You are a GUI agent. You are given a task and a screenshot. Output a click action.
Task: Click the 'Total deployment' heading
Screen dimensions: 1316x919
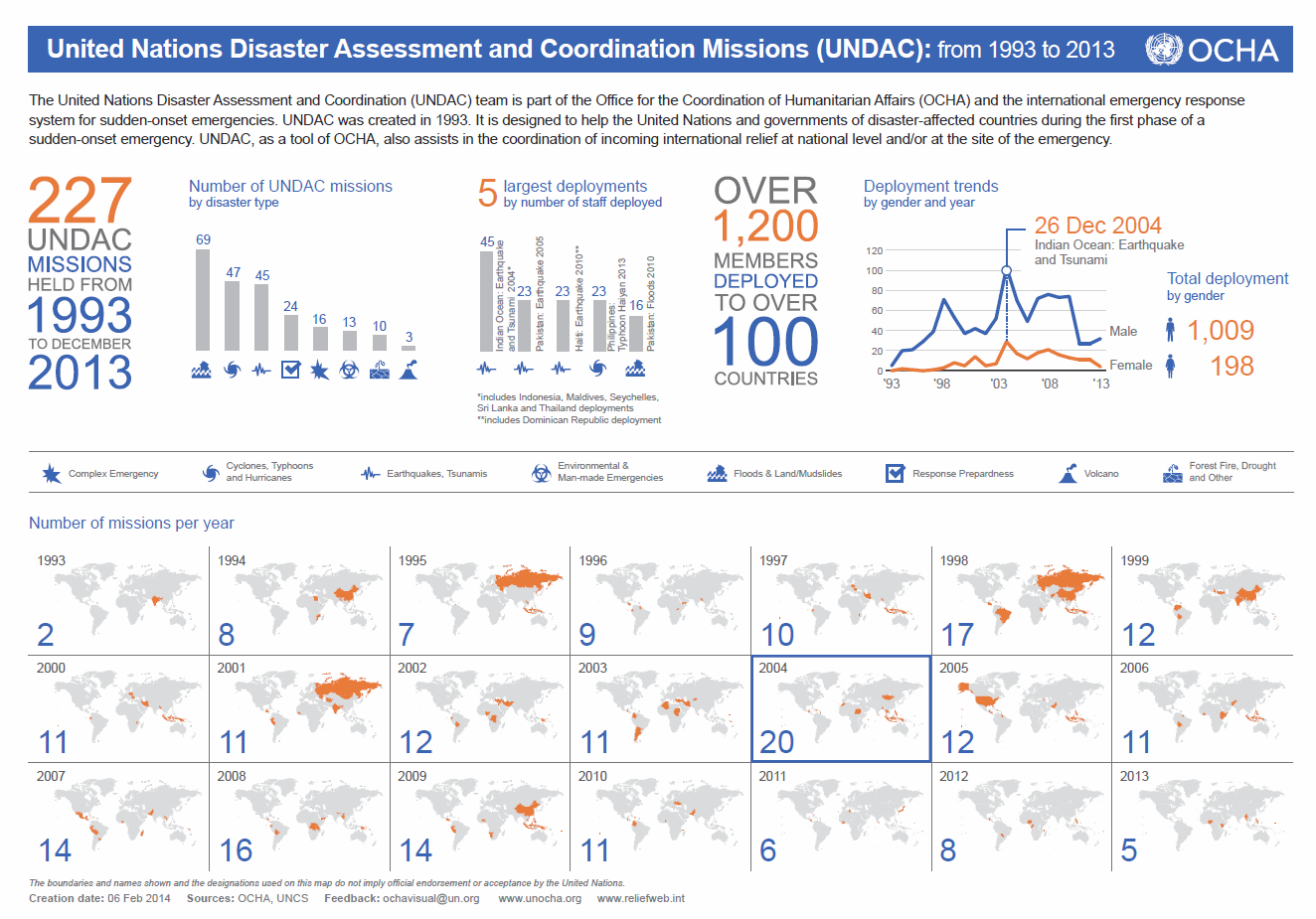[1228, 278]
